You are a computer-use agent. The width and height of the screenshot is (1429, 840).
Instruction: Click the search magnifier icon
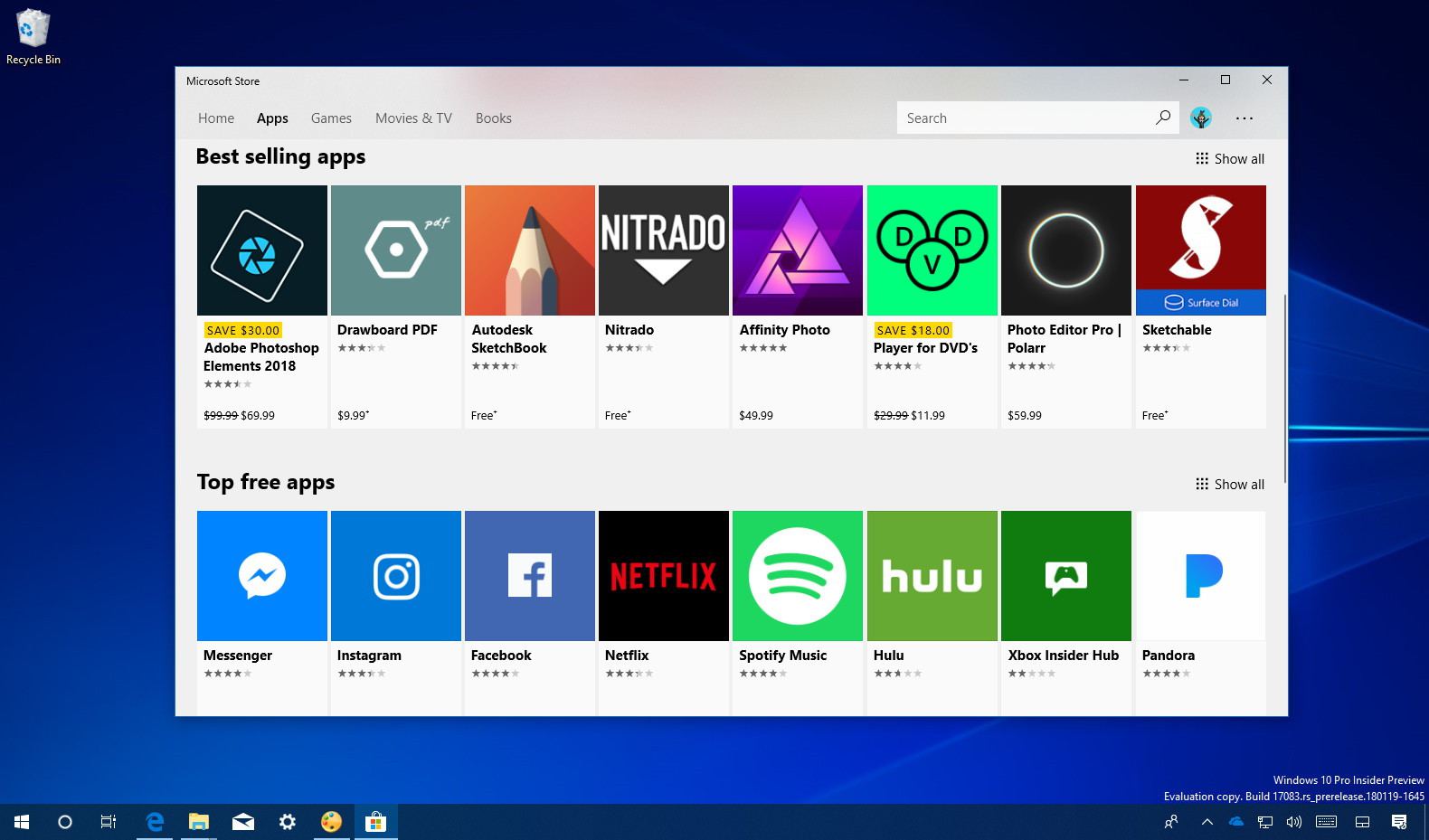click(1162, 118)
